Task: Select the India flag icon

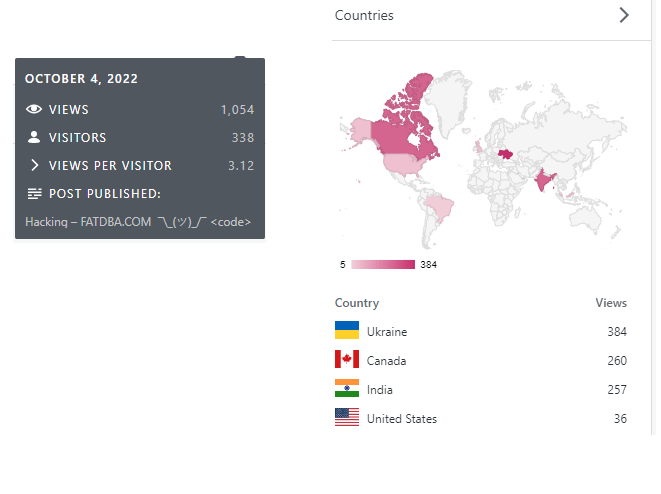Action: click(x=347, y=389)
